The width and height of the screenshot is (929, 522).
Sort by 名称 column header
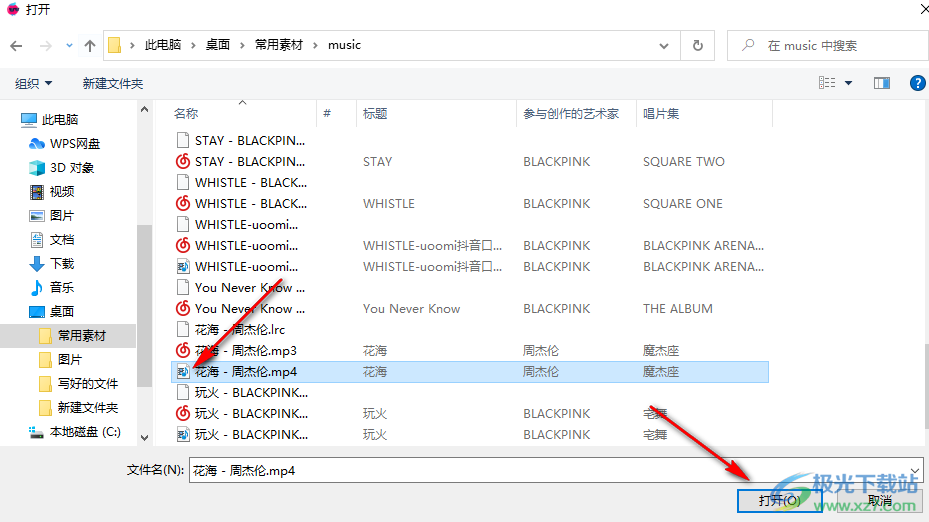coord(186,114)
